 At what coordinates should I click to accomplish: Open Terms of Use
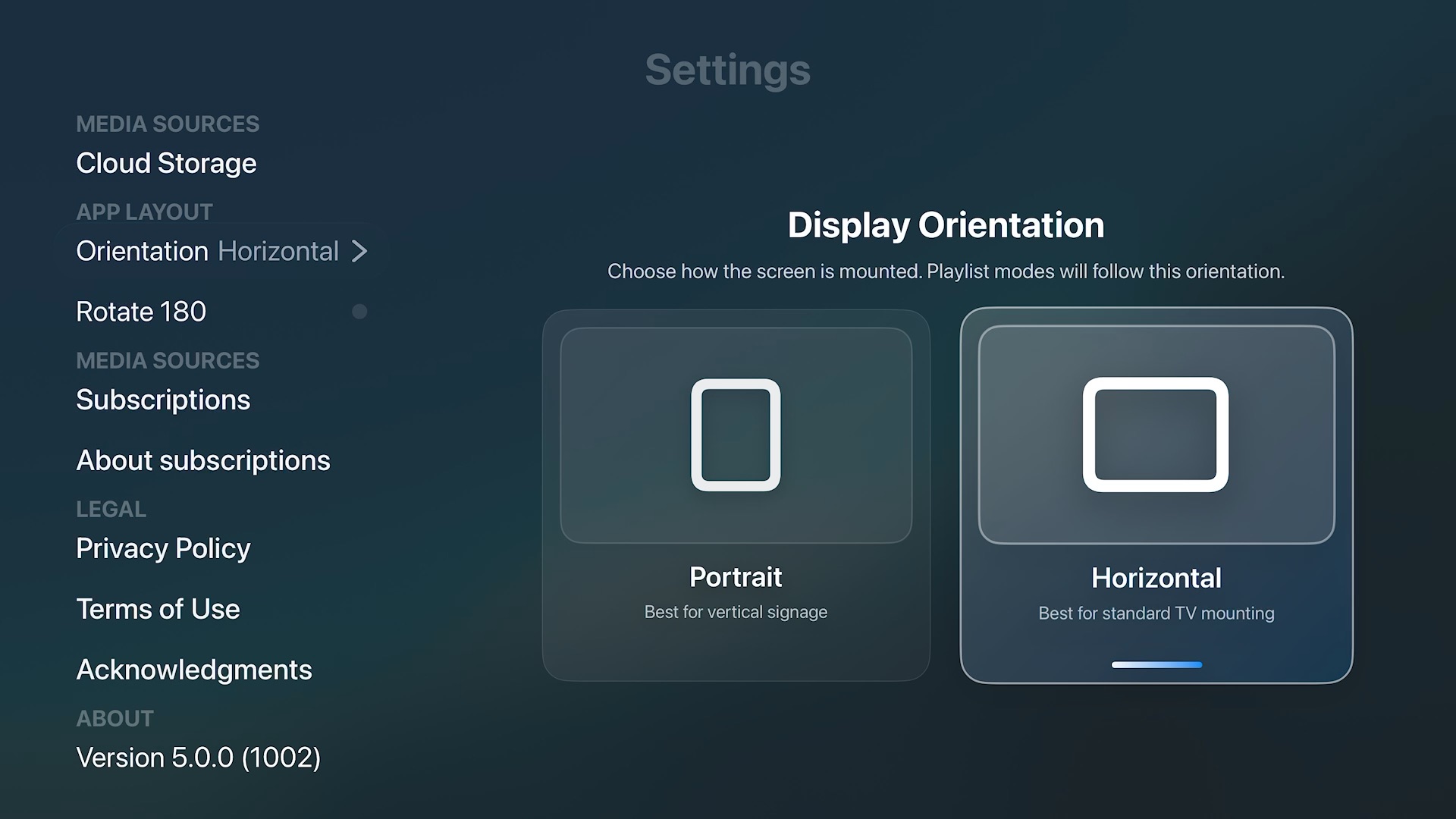click(158, 609)
